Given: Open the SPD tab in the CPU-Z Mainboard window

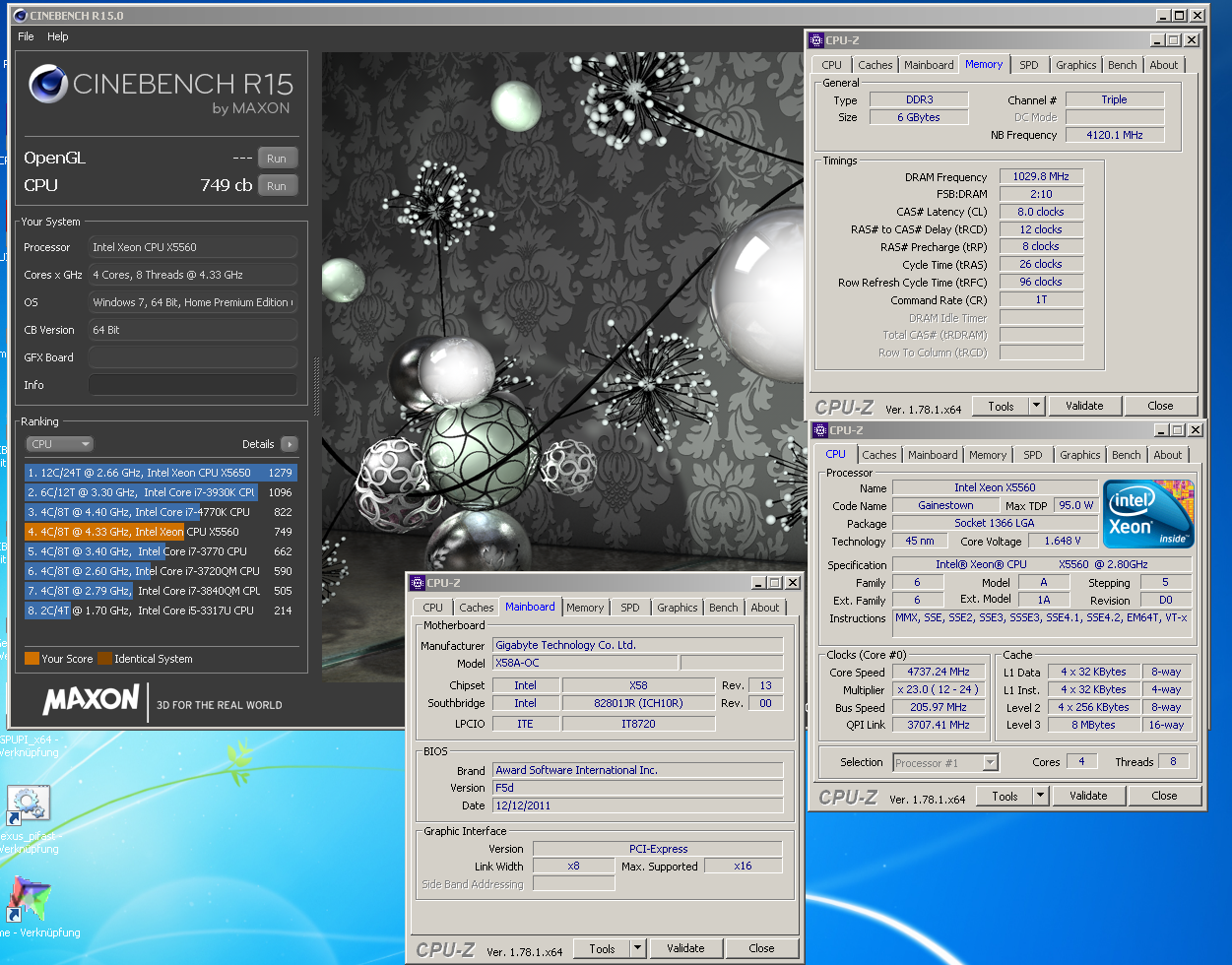Looking at the screenshot, I should tap(630, 608).
